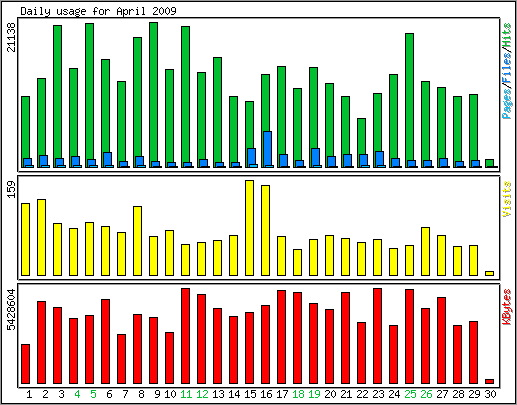The image size is (517, 405).
Task: Click the tallest yellow Visits bar for day 15
Action: [249, 228]
